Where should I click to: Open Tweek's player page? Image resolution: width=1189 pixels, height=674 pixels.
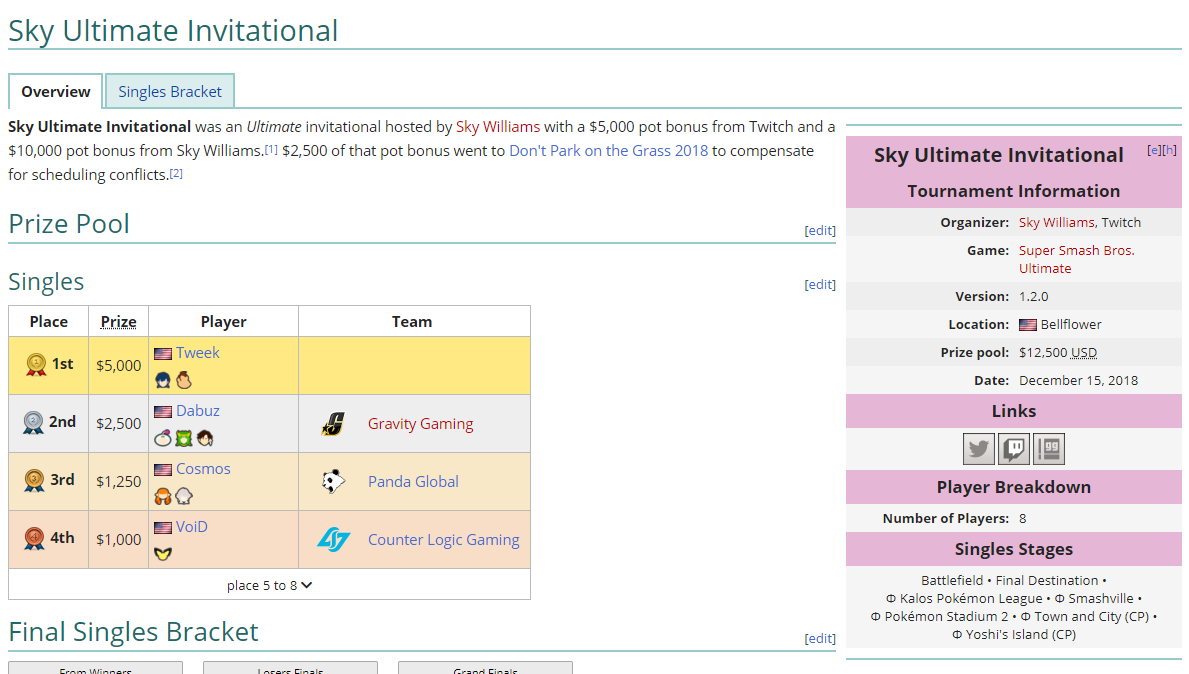coord(198,353)
